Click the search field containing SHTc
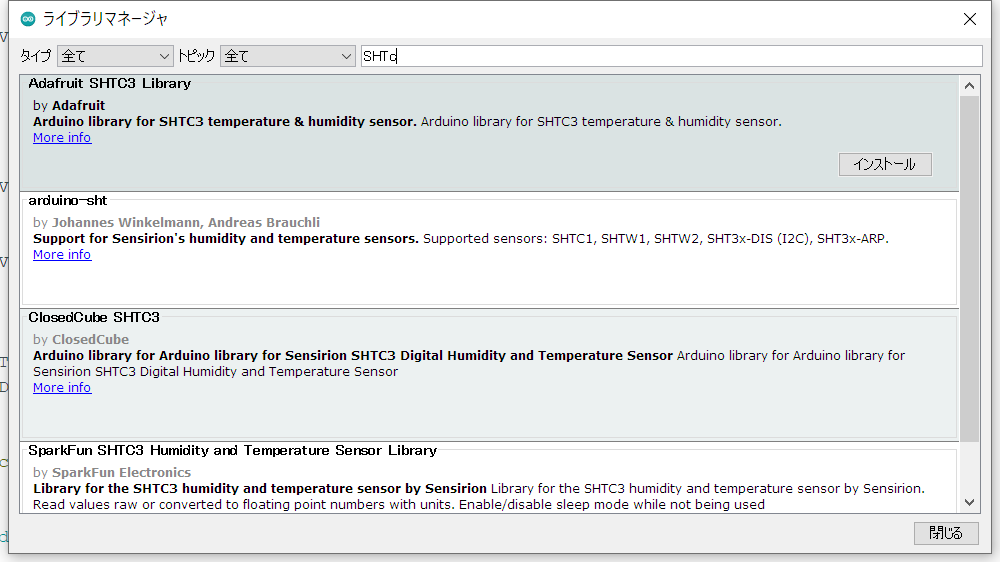Image resolution: width=1000 pixels, height=562 pixels. coord(670,56)
